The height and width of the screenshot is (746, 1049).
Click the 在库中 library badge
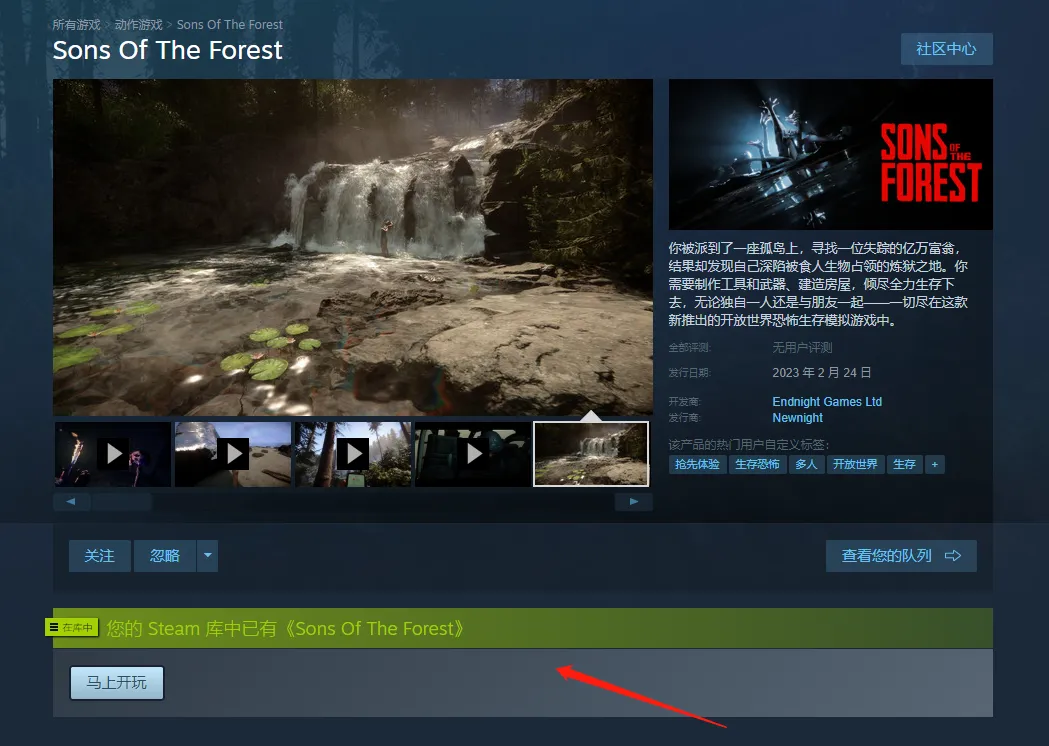(72, 628)
